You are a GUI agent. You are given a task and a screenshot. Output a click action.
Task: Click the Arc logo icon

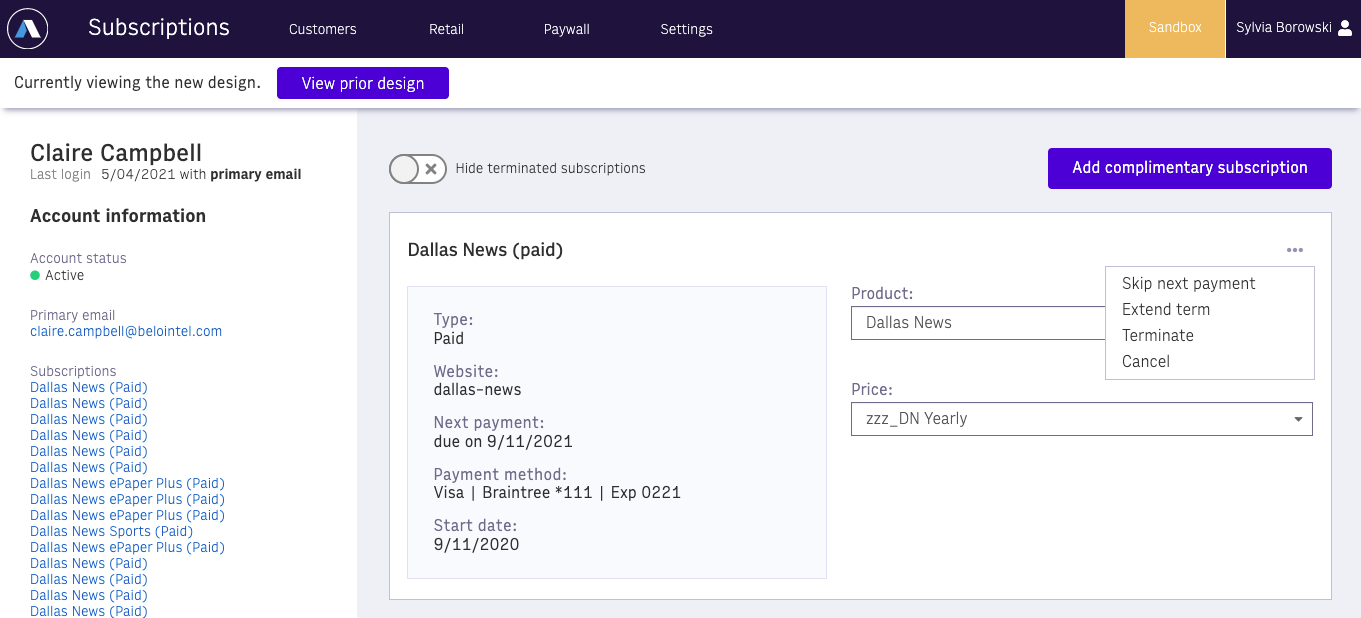pyautogui.click(x=28, y=29)
